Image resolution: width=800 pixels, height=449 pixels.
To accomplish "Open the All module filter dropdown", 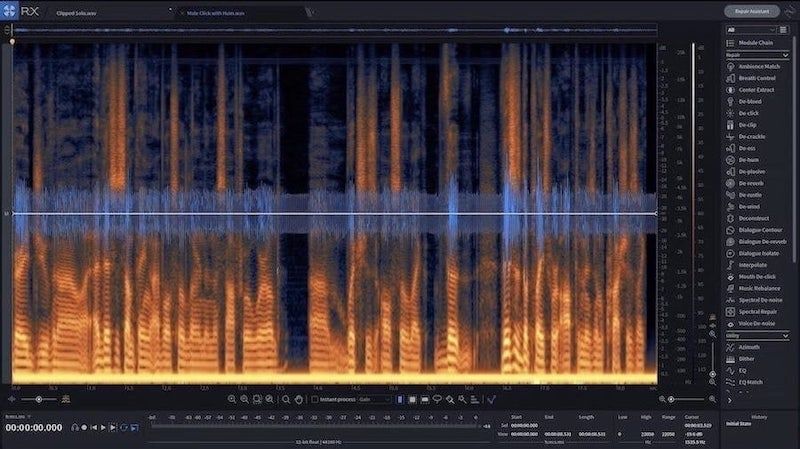I will point(749,30).
